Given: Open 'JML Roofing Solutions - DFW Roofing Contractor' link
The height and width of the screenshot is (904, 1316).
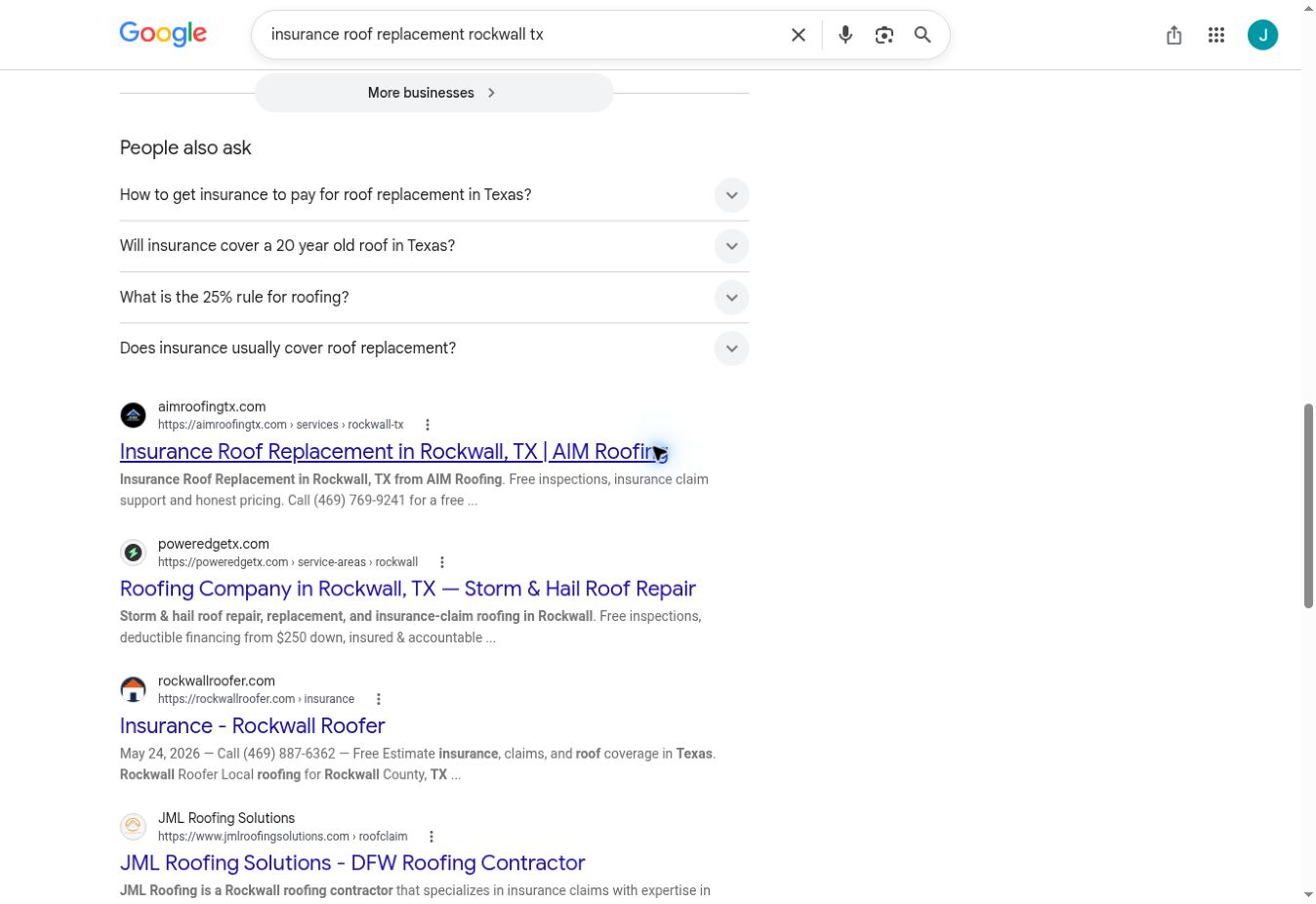Looking at the screenshot, I should [352, 863].
